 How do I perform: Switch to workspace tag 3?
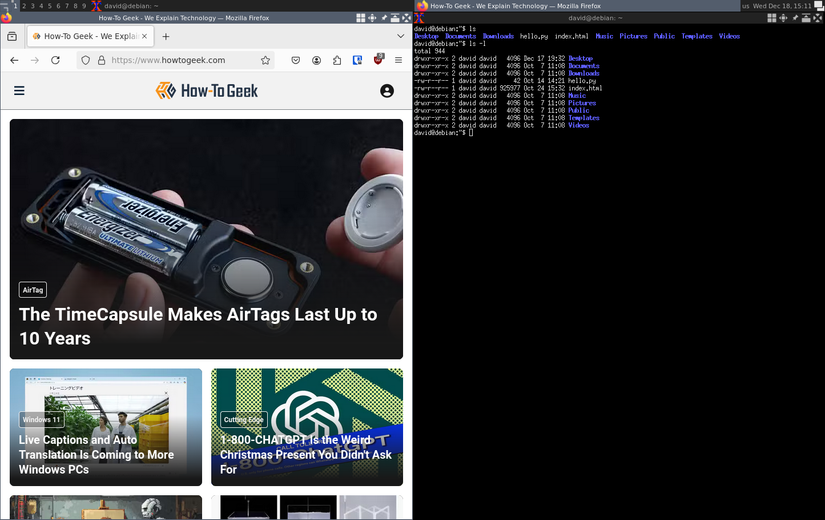33,6
